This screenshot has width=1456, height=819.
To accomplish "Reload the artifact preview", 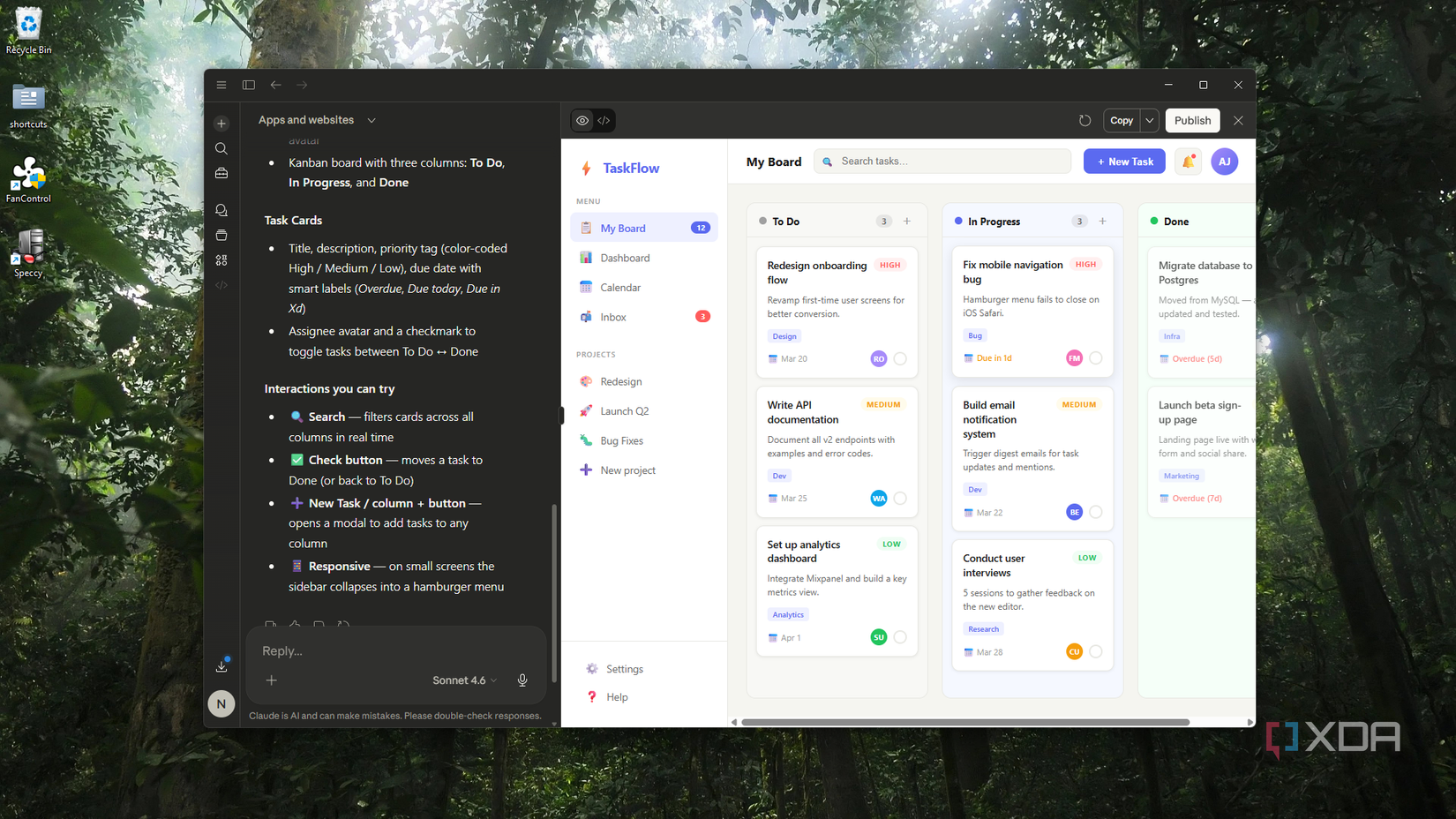I will click(x=1085, y=121).
